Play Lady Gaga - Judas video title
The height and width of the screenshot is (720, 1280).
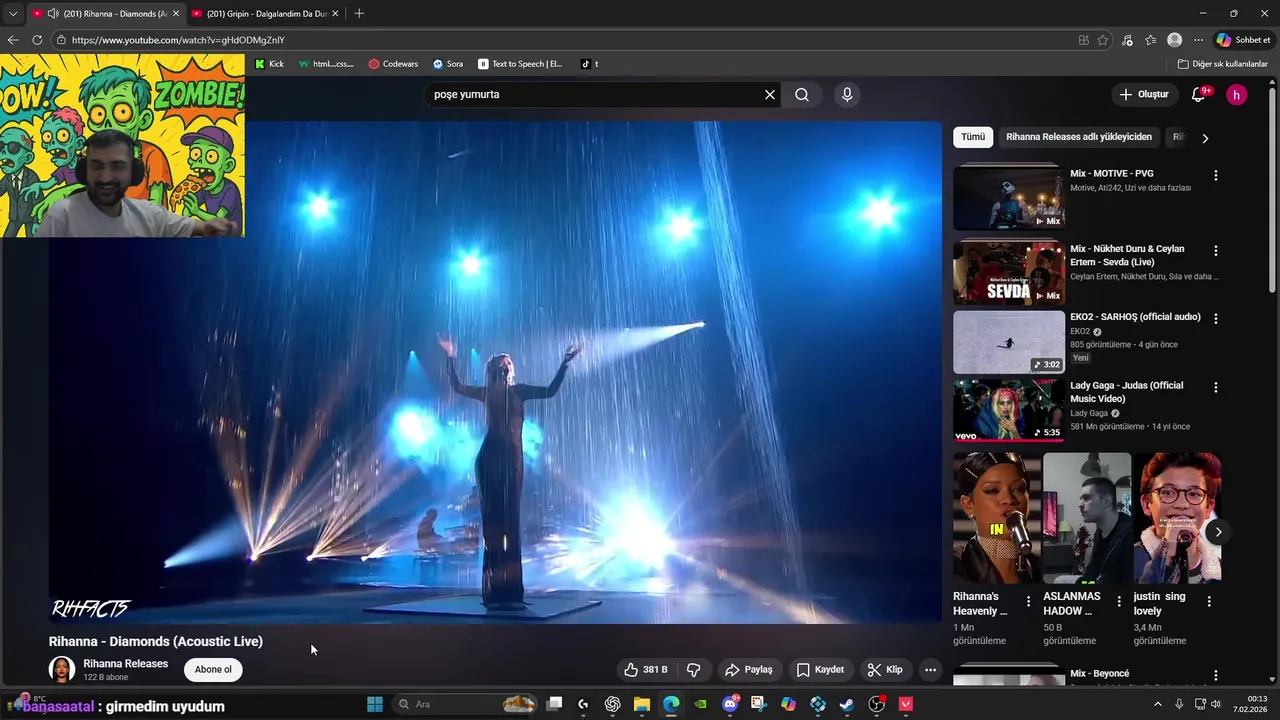point(1126,392)
